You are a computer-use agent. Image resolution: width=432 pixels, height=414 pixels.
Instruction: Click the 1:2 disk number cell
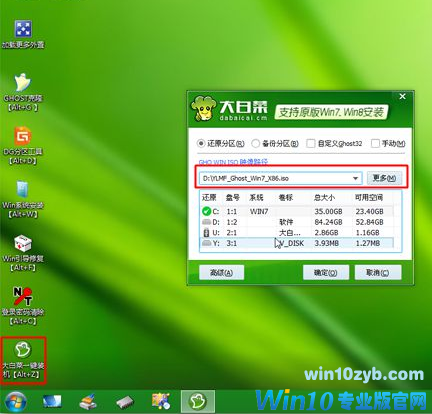232,222
